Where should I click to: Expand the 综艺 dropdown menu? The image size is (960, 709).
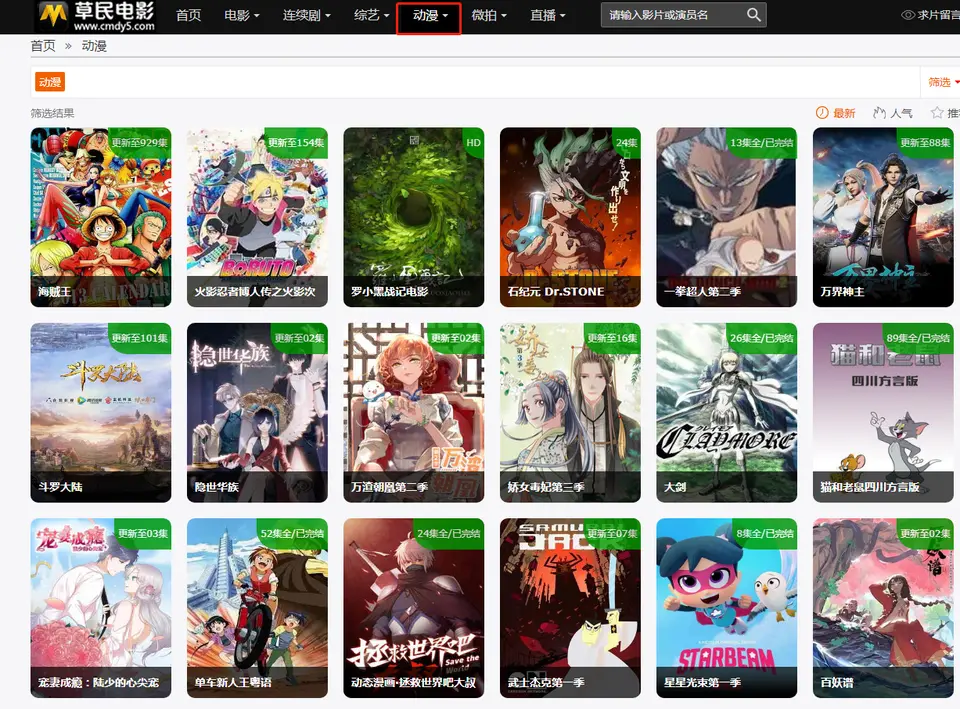pos(371,15)
